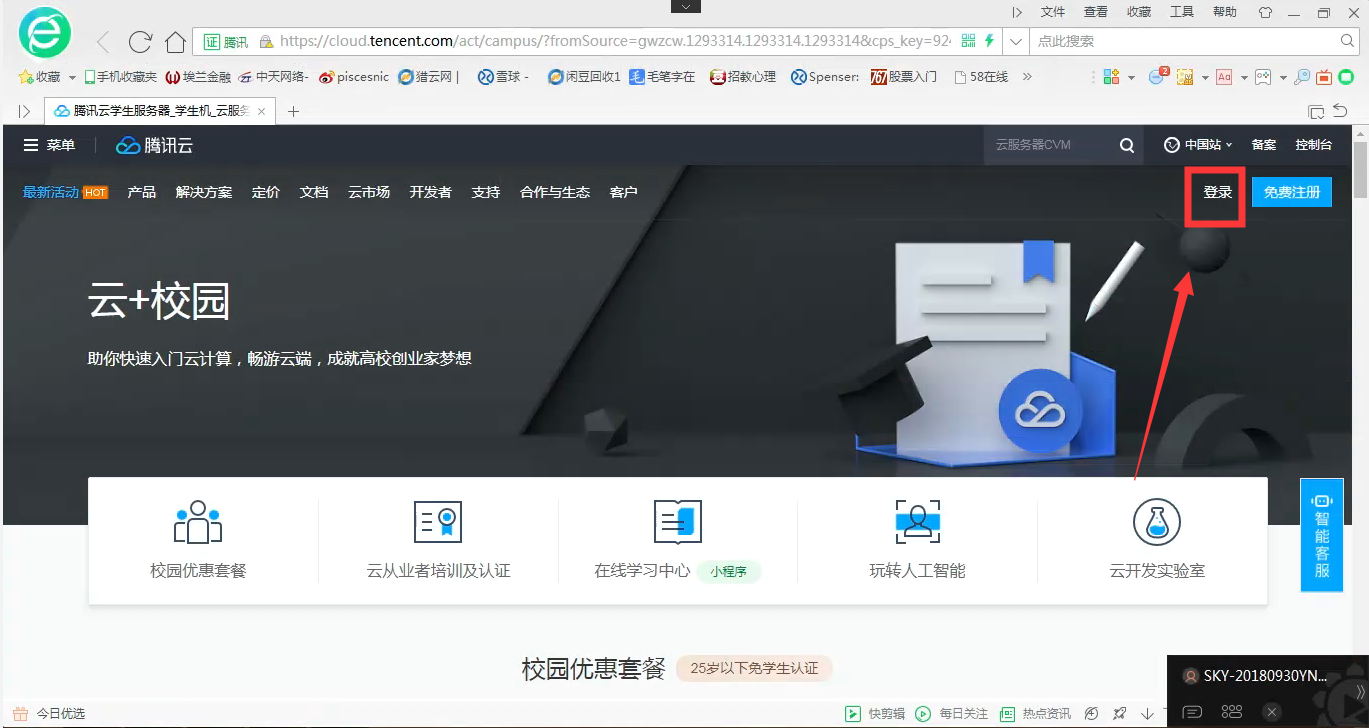Go to the browser home page icon

click(176, 42)
